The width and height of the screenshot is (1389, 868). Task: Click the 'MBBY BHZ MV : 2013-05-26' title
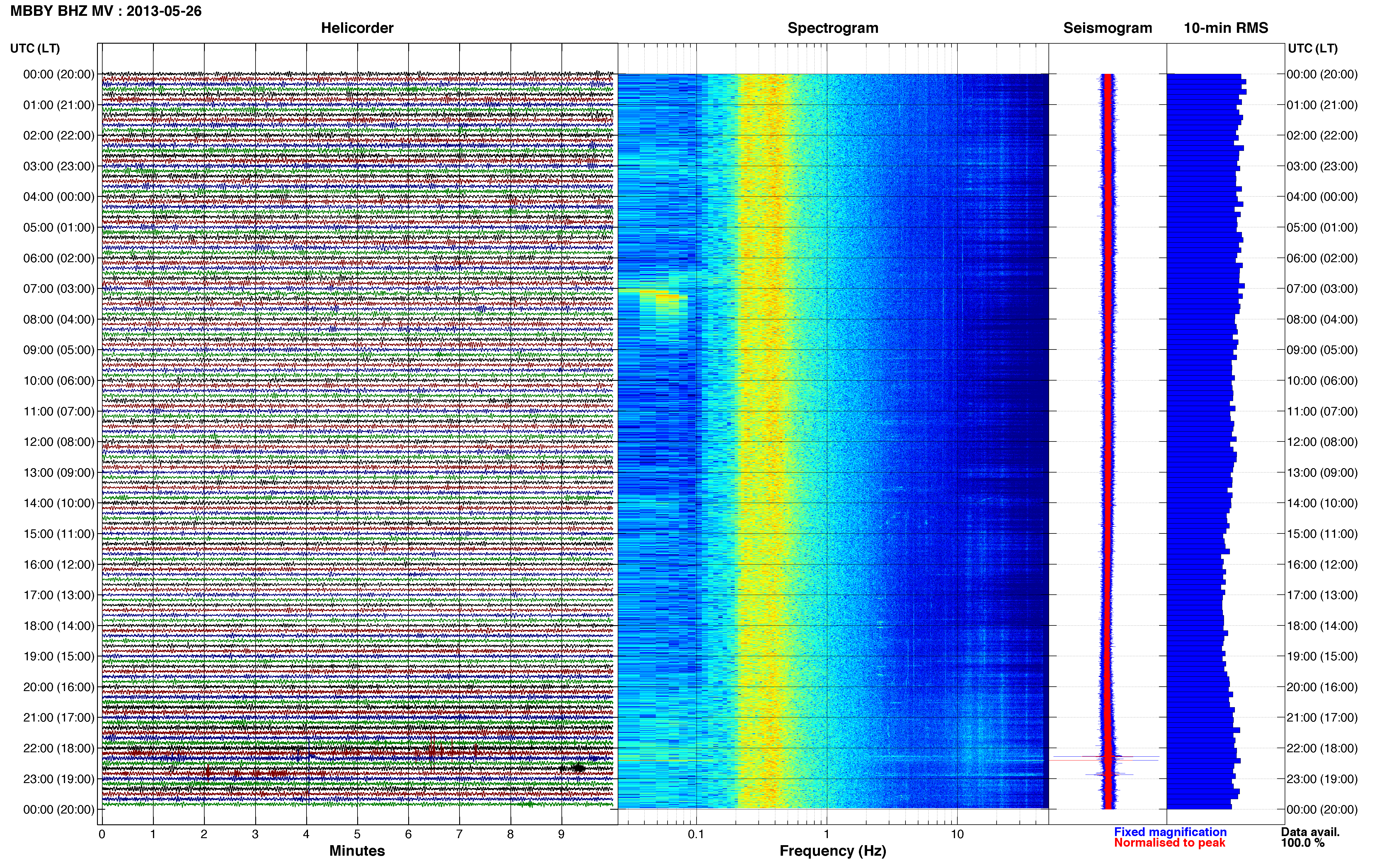[x=106, y=11]
